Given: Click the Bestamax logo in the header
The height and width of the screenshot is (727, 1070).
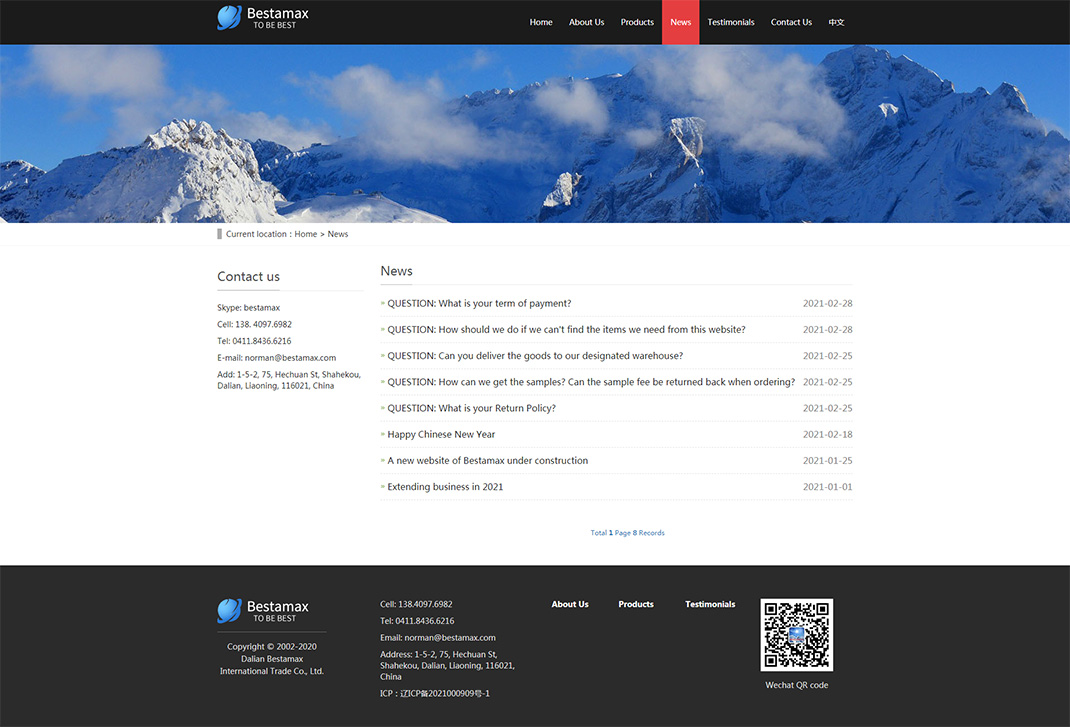Looking at the screenshot, I should pyautogui.click(x=263, y=18).
